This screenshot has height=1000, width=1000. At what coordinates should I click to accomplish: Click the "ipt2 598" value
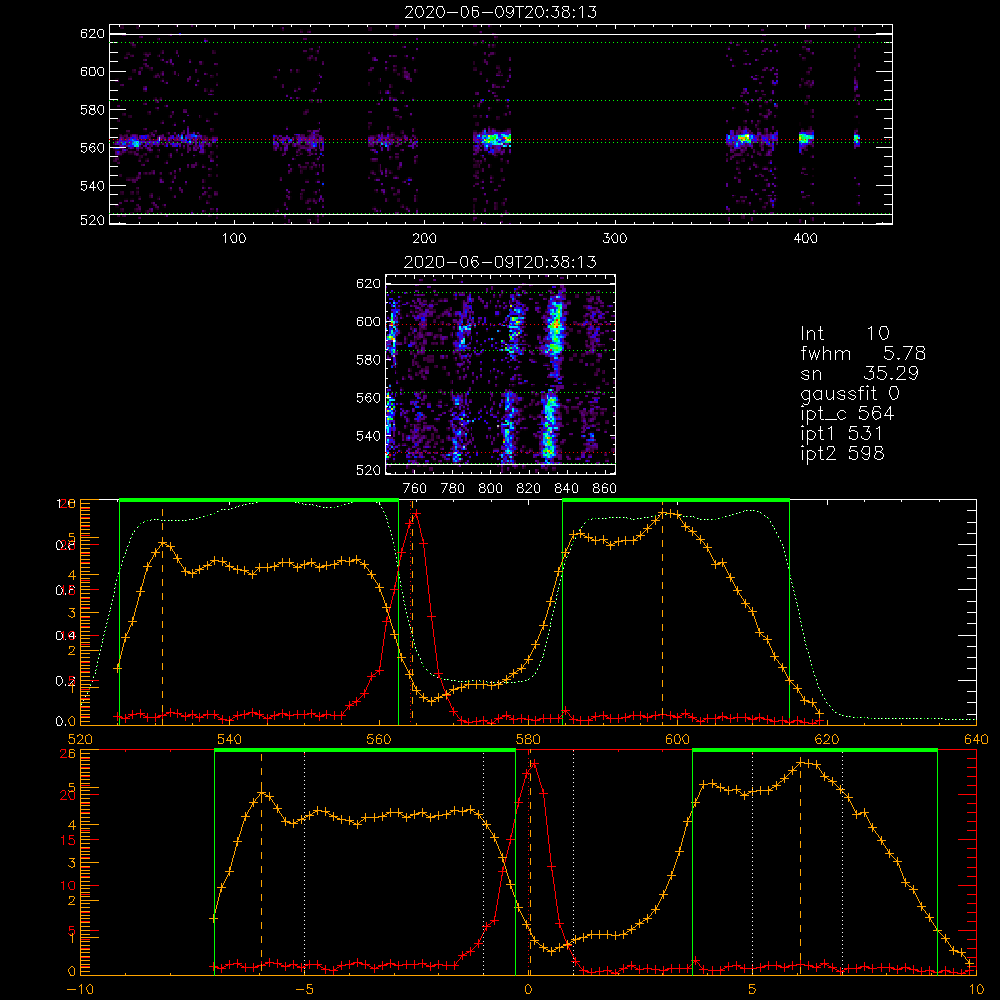[x=842, y=453]
